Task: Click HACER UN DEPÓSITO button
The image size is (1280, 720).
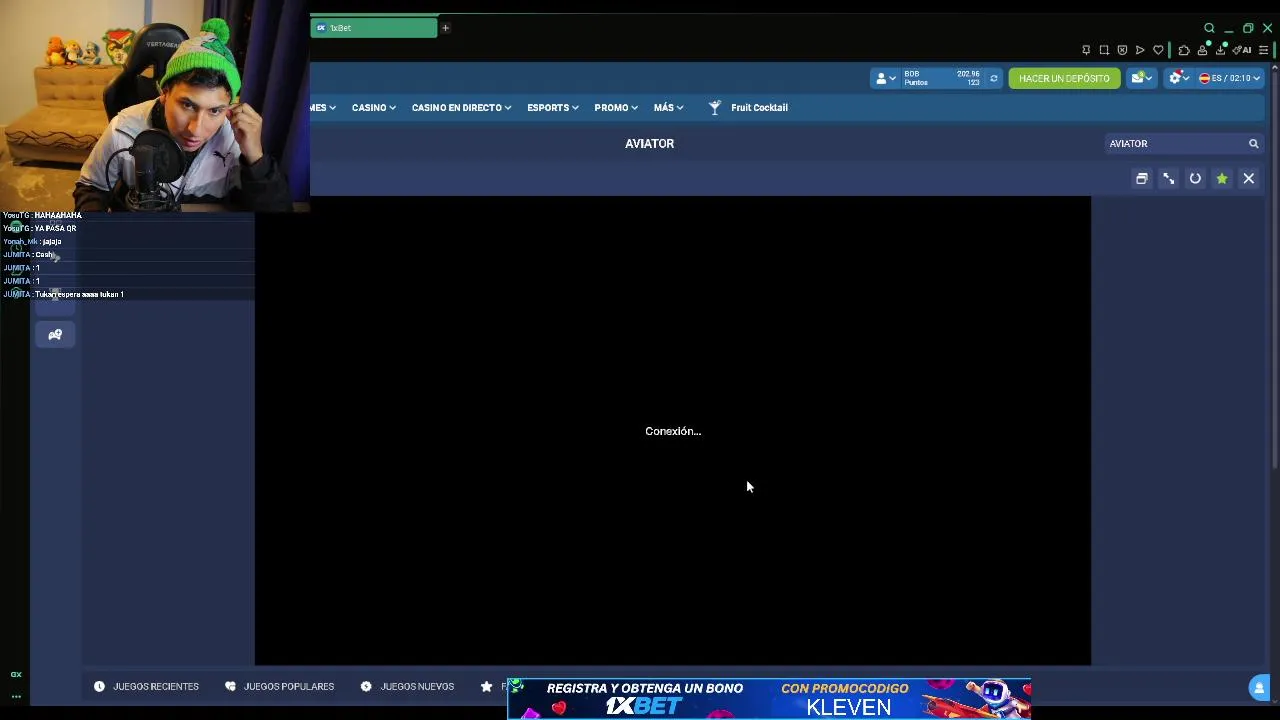Action: tap(1064, 78)
